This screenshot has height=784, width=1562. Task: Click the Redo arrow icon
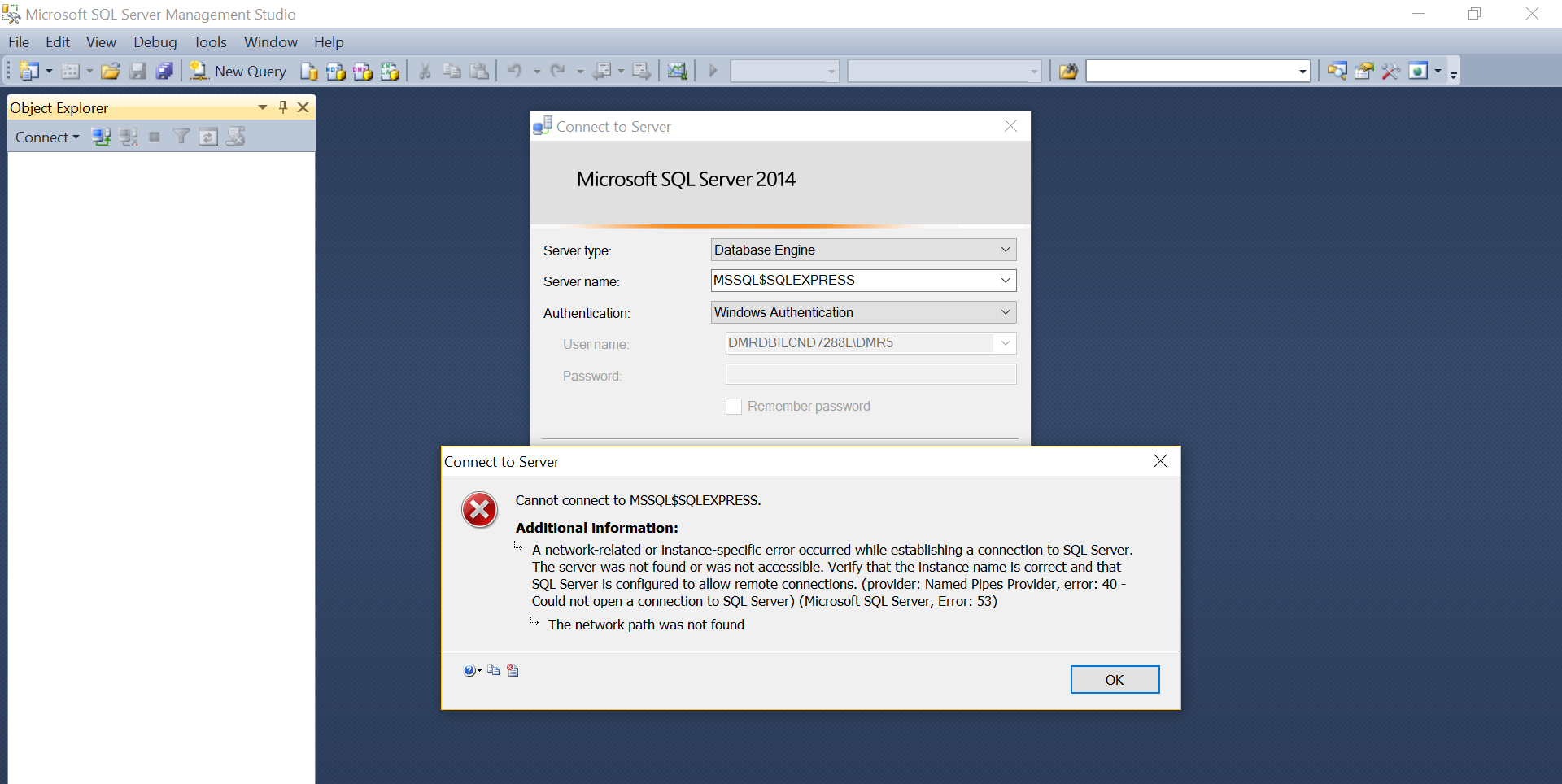pos(557,72)
